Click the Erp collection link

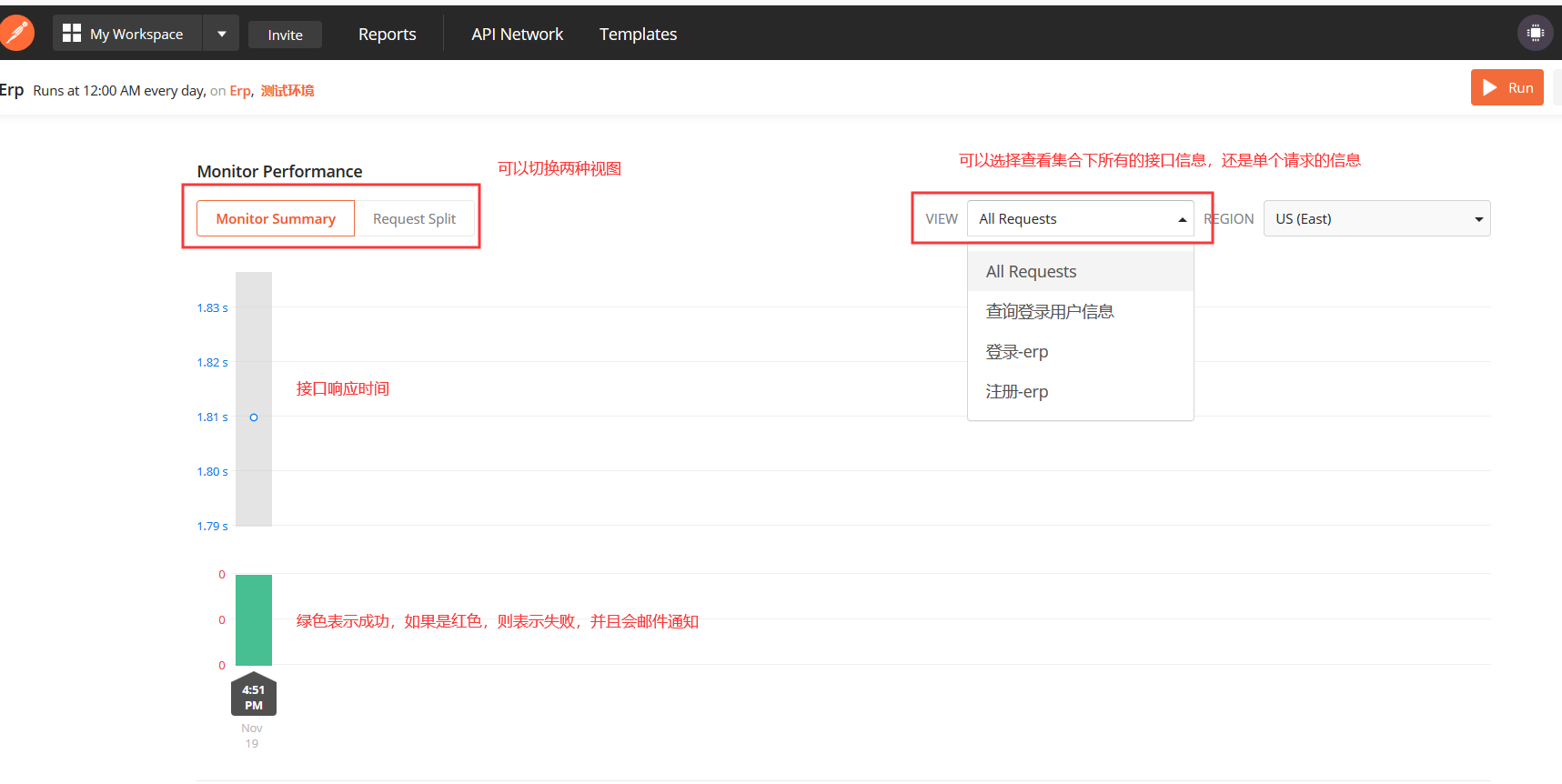tap(239, 91)
